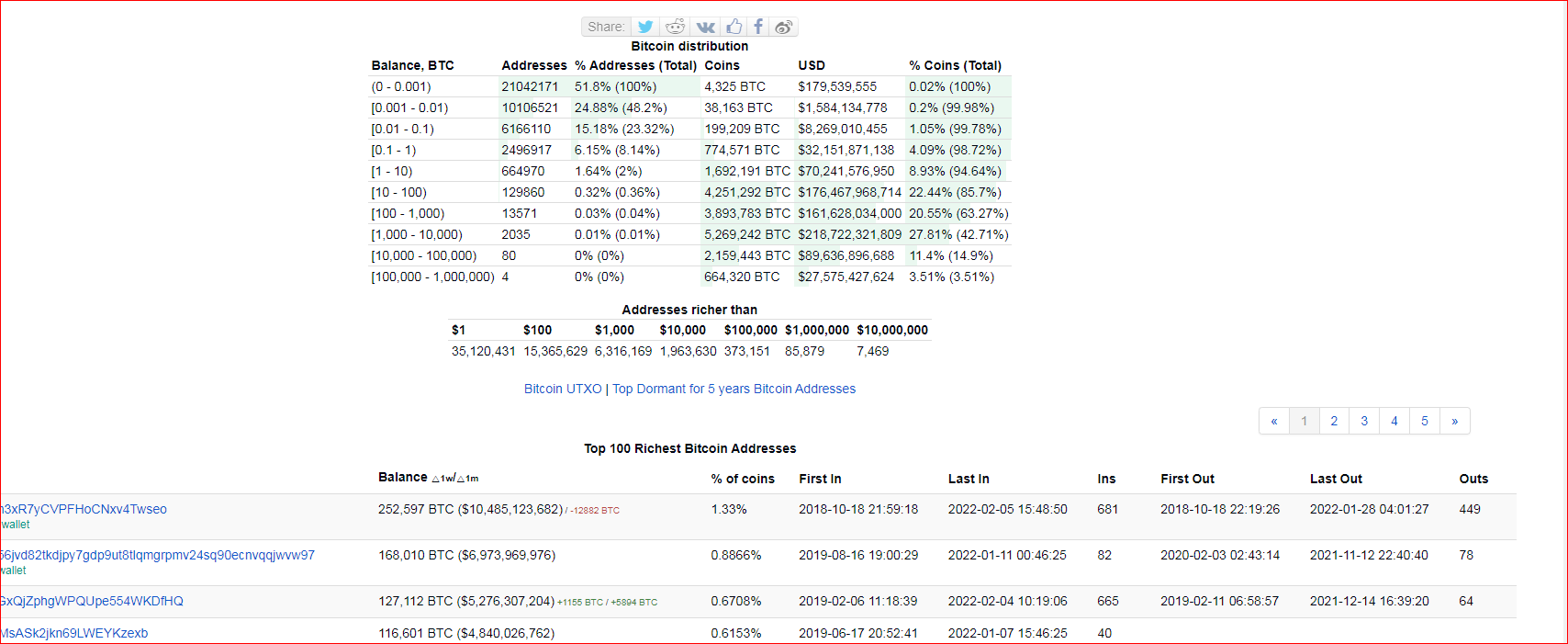Click the 252,597 BTC balance value
The image size is (1568, 644).
[416, 509]
